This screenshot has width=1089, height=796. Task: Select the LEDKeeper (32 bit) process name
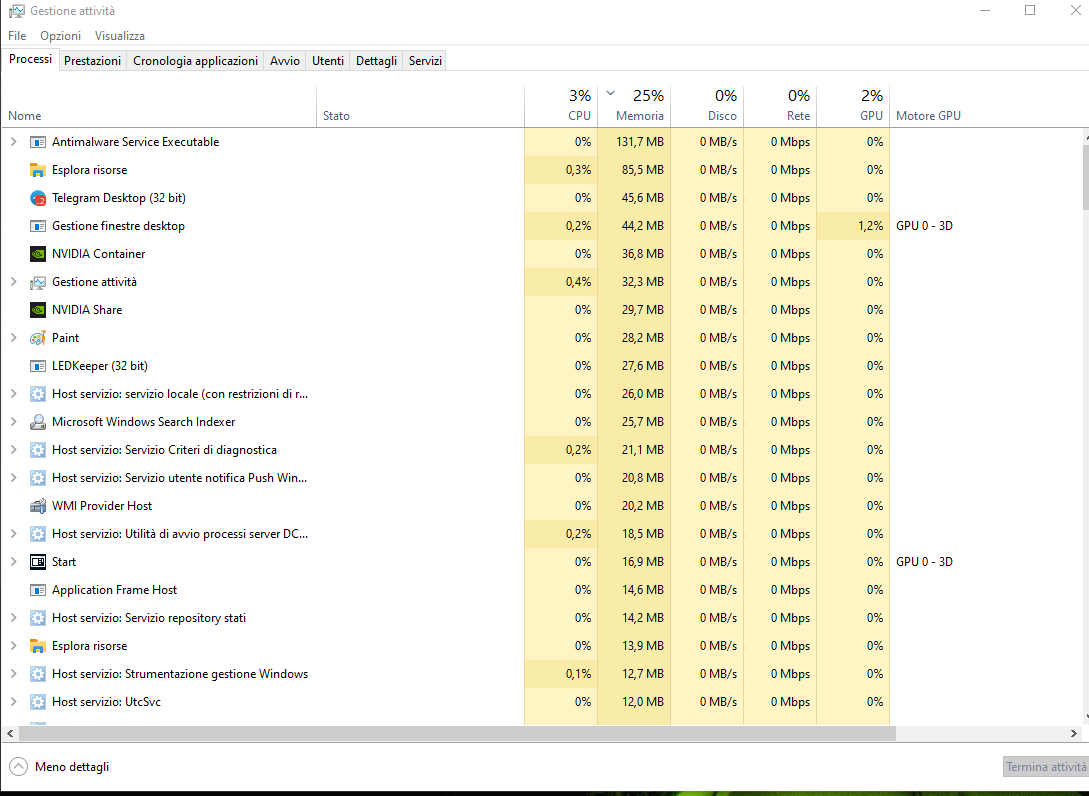pyautogui.click(x=100, y=366)
